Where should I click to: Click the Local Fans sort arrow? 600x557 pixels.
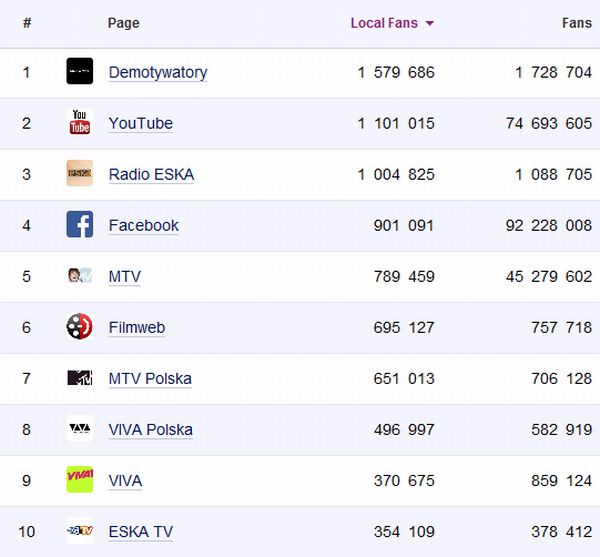point(430,24)
